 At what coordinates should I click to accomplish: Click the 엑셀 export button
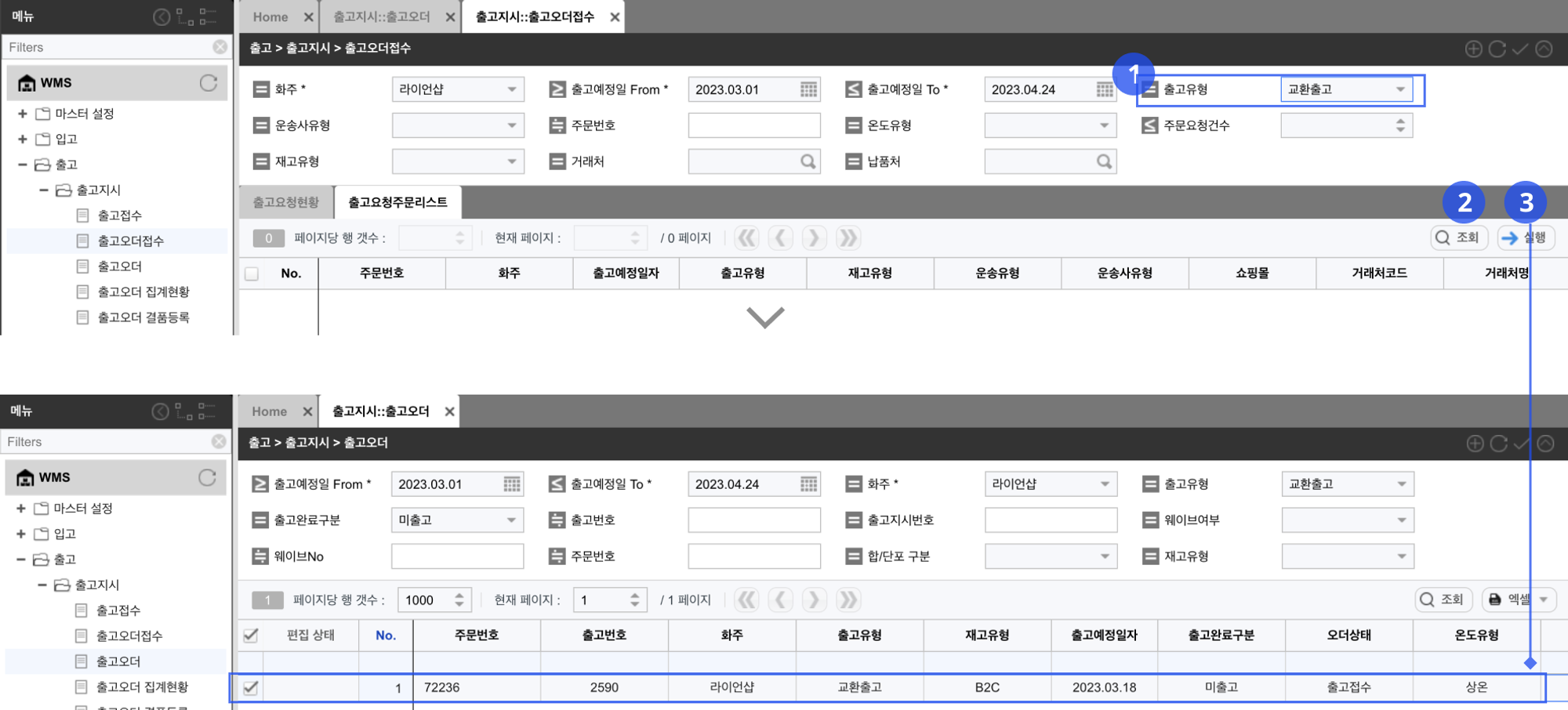(1519, 600)
